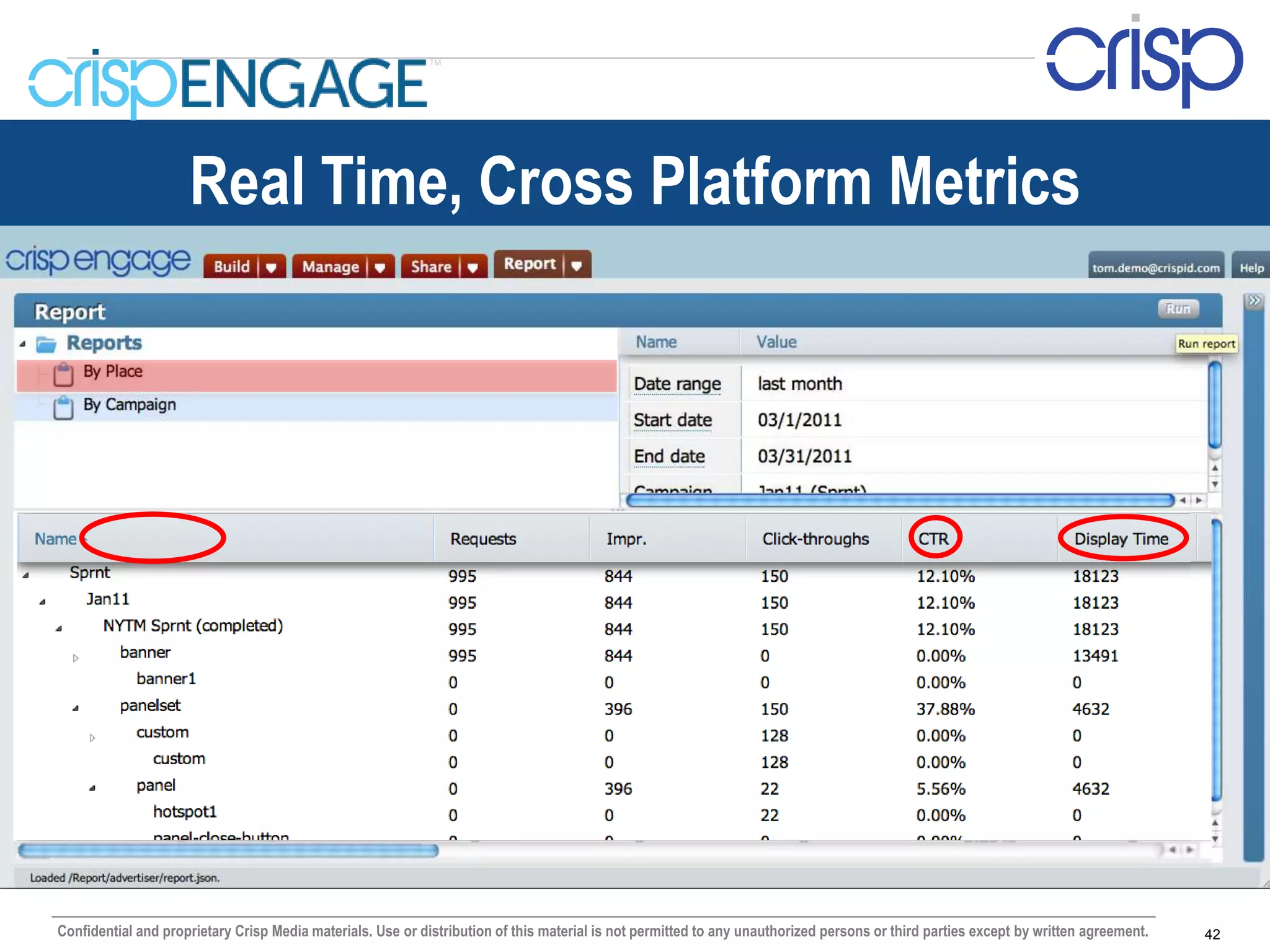Collapse the panelset tree row
Viewport: 1270px width, 952px height.
(x=76, y=708)
